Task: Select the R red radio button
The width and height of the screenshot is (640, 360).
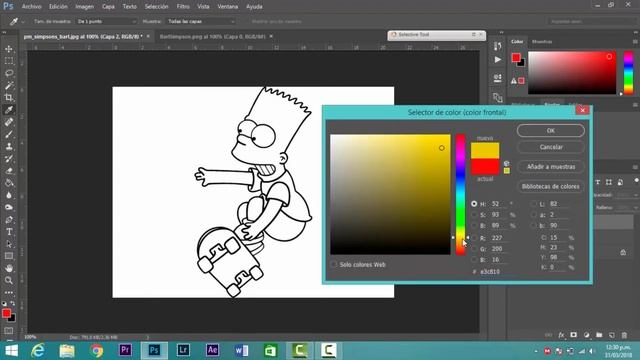Action: [474, 238]
